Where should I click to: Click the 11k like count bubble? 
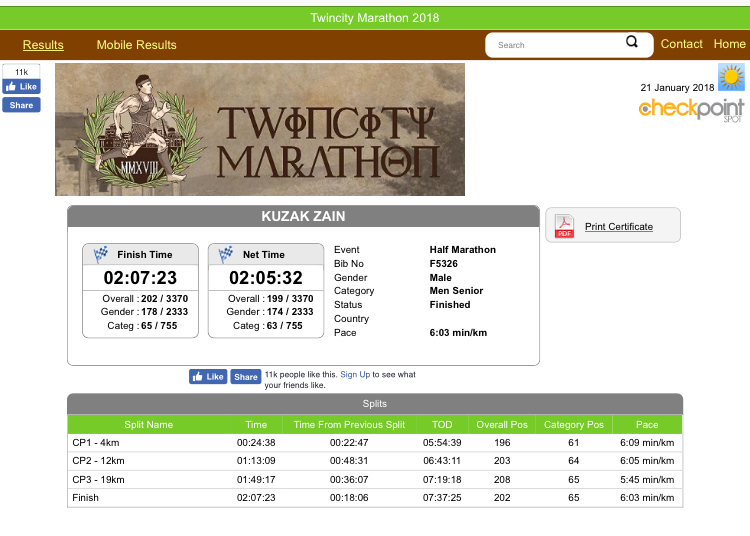pyautogui.click(x=22, y=72)
